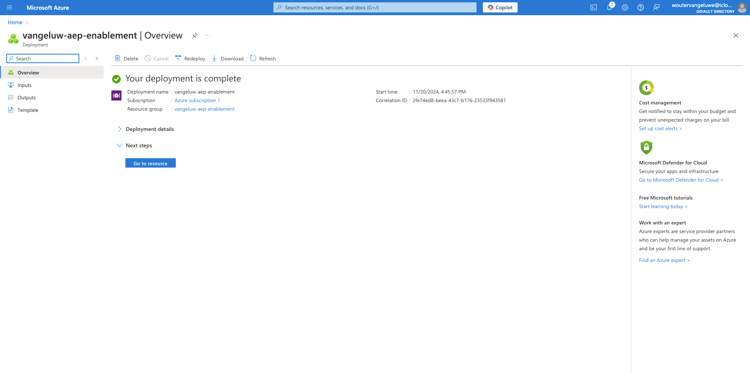Collapse the Next steps section

click(134, 145)
